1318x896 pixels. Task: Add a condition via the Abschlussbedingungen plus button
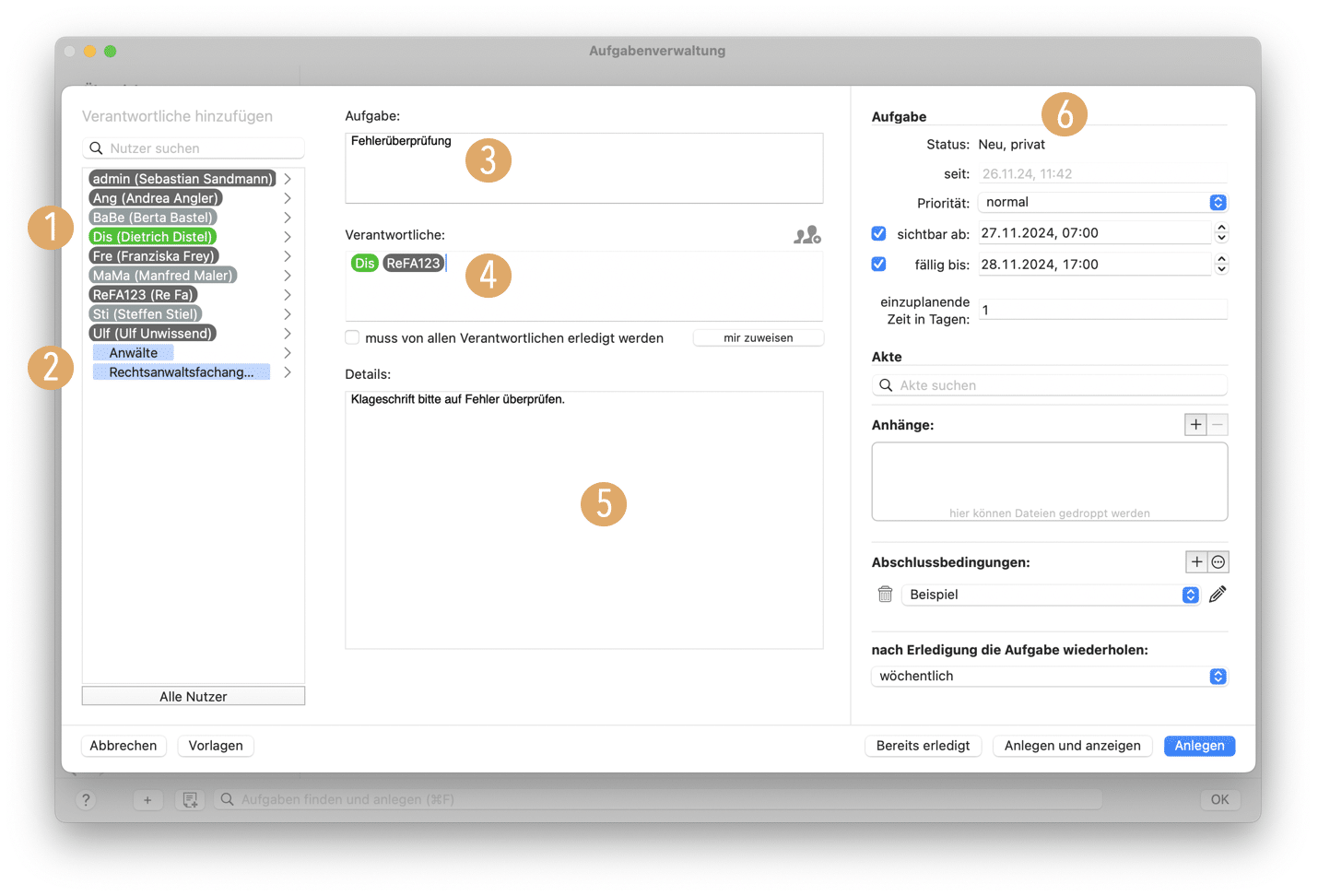tap(1196, 562)
